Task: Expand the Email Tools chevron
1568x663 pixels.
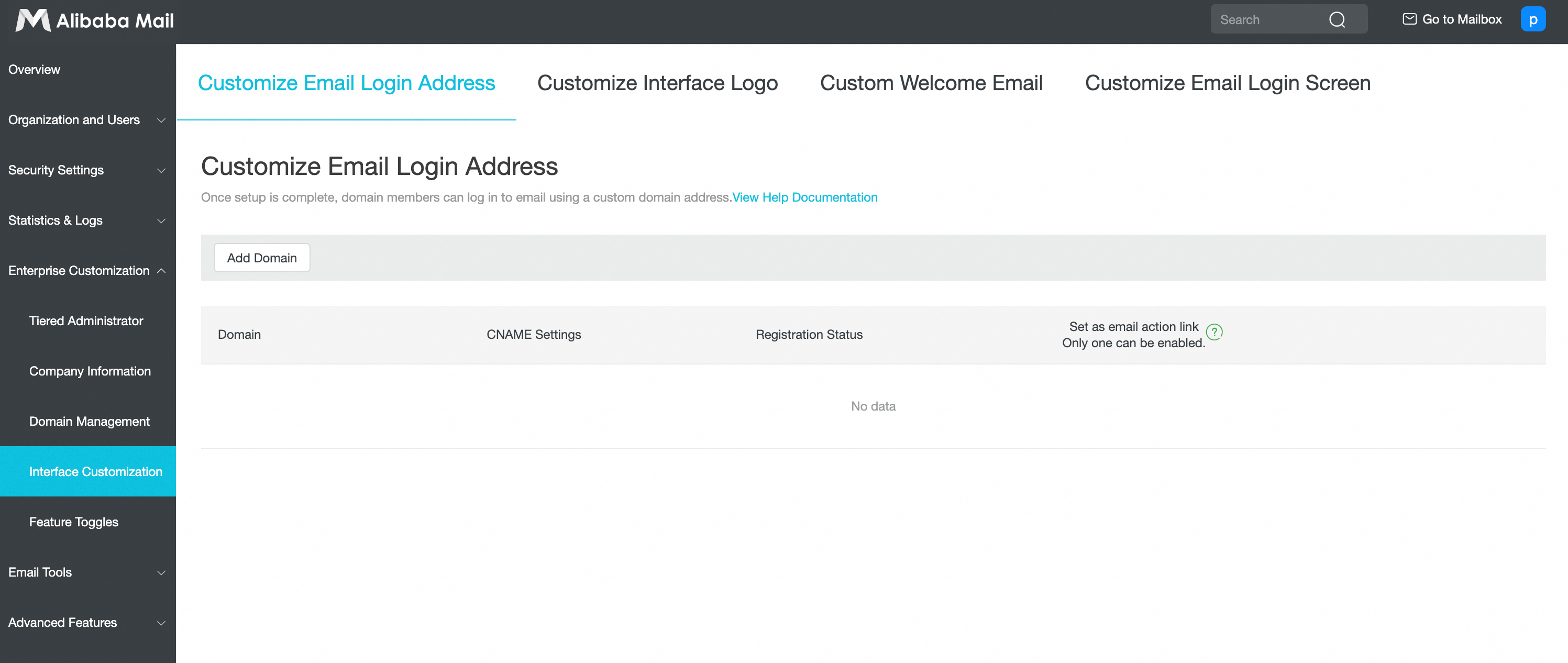Action: pyautogui.click(x=161, y=572)
